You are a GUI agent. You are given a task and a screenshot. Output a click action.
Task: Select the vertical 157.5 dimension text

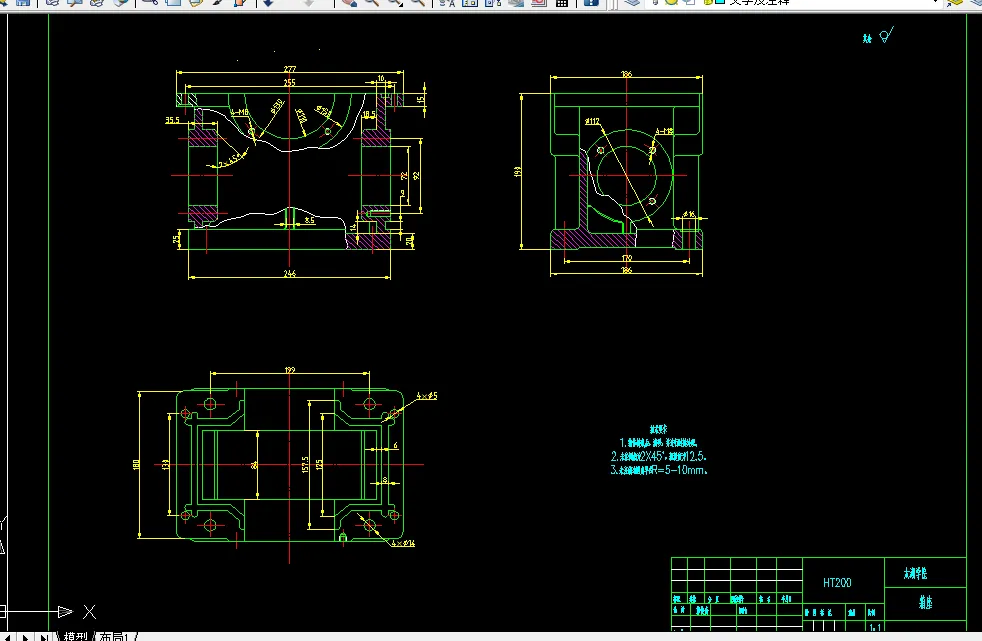point(305,464)
